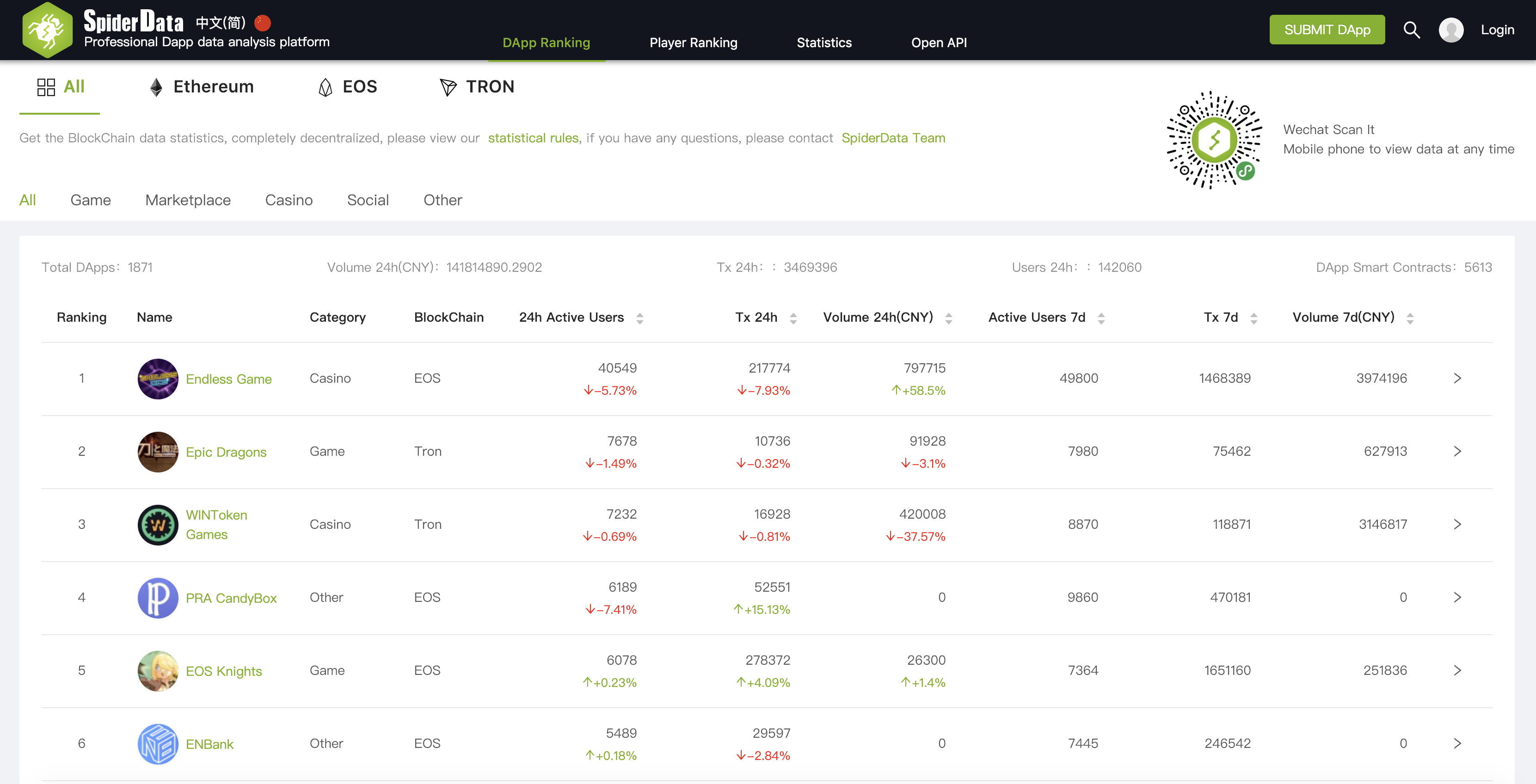Sort by 24h Active Users arrows
Image resolution: width=1536 pixels, height=784 pixels.
(x=639, y=318)
